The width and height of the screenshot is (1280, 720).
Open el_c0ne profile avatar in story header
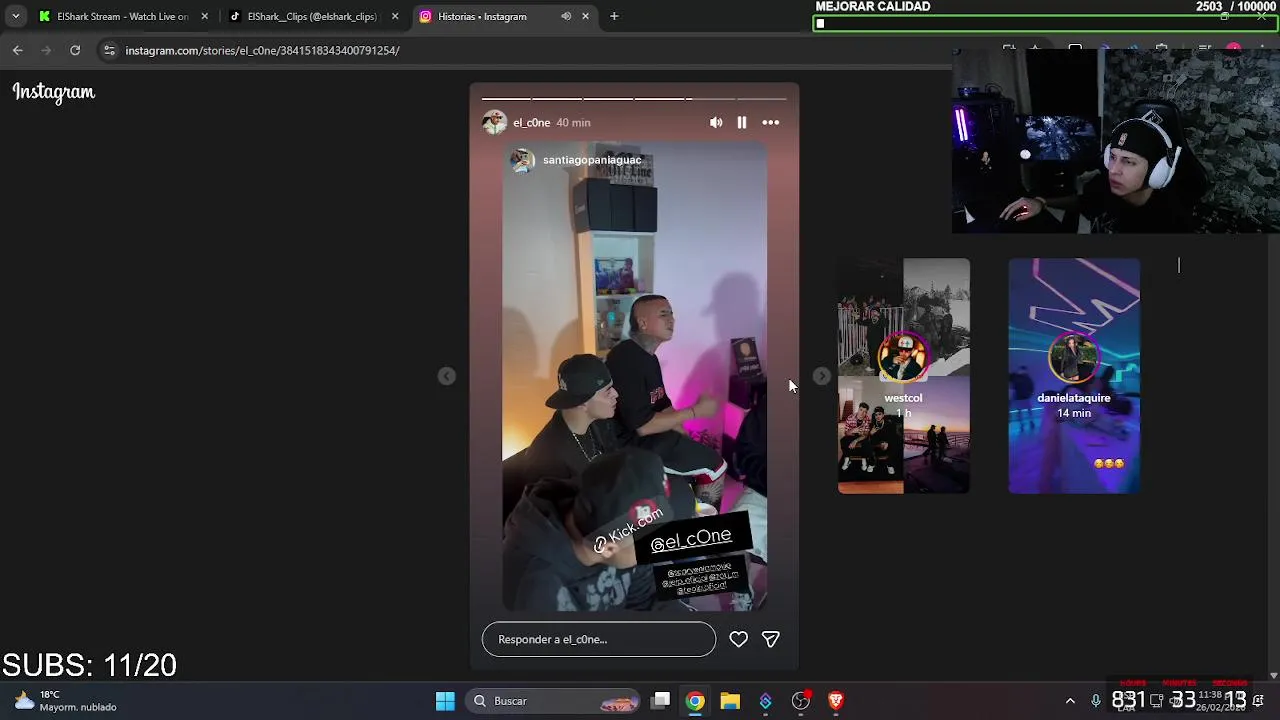tap(494, 122)
